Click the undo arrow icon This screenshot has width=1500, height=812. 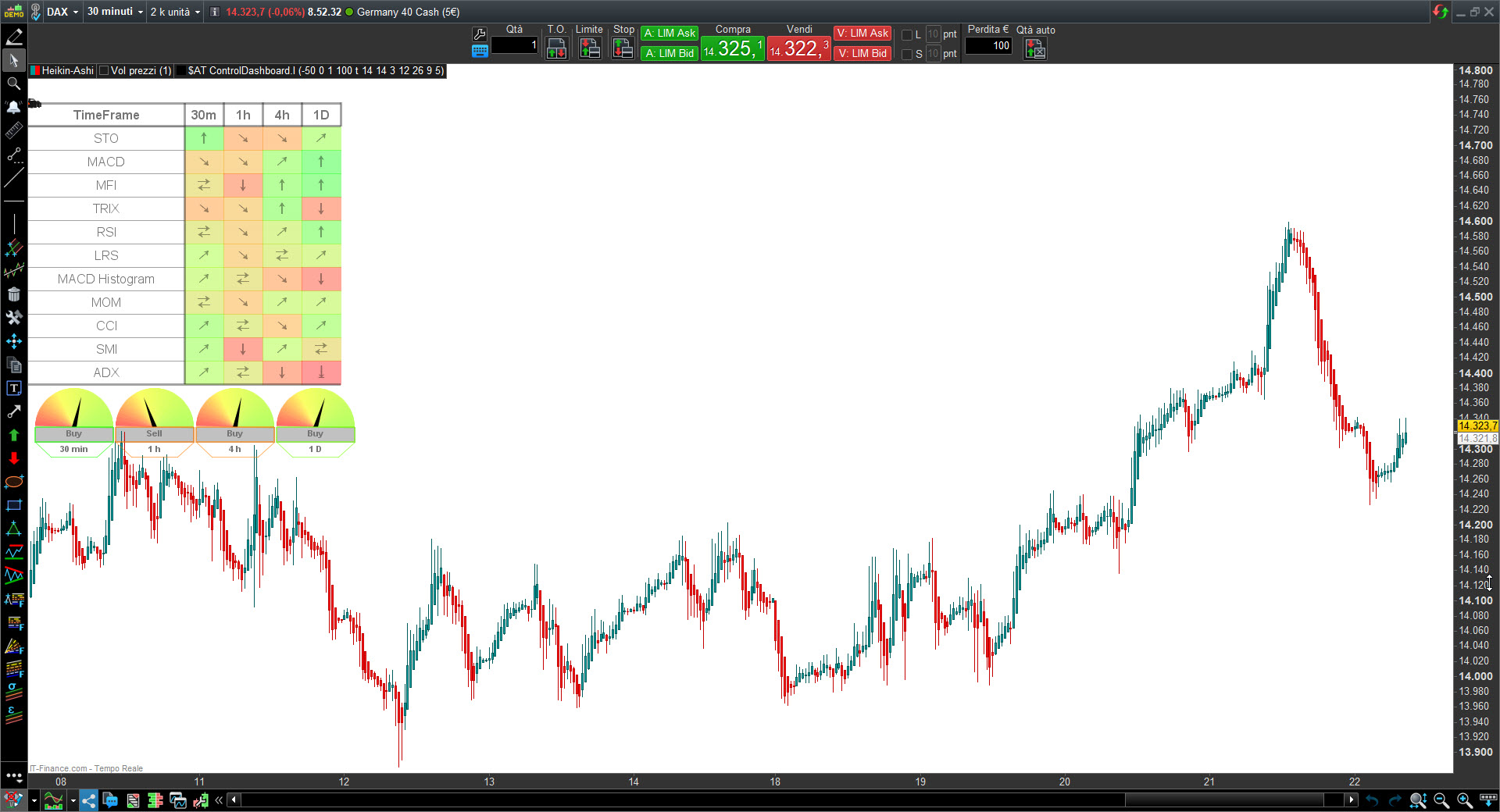tap(1373, 800)
